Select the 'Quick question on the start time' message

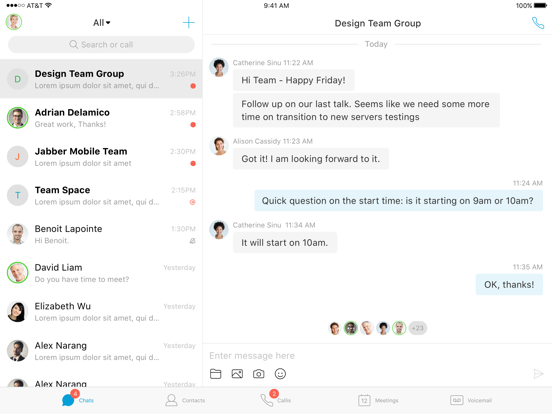[398, 201]
